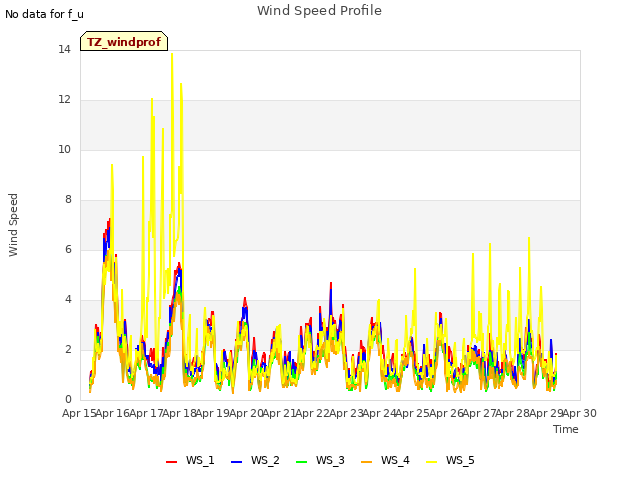Click the blue WS_2 legend color marker
The height and width of the screenshot is (480, 640).
236,462
